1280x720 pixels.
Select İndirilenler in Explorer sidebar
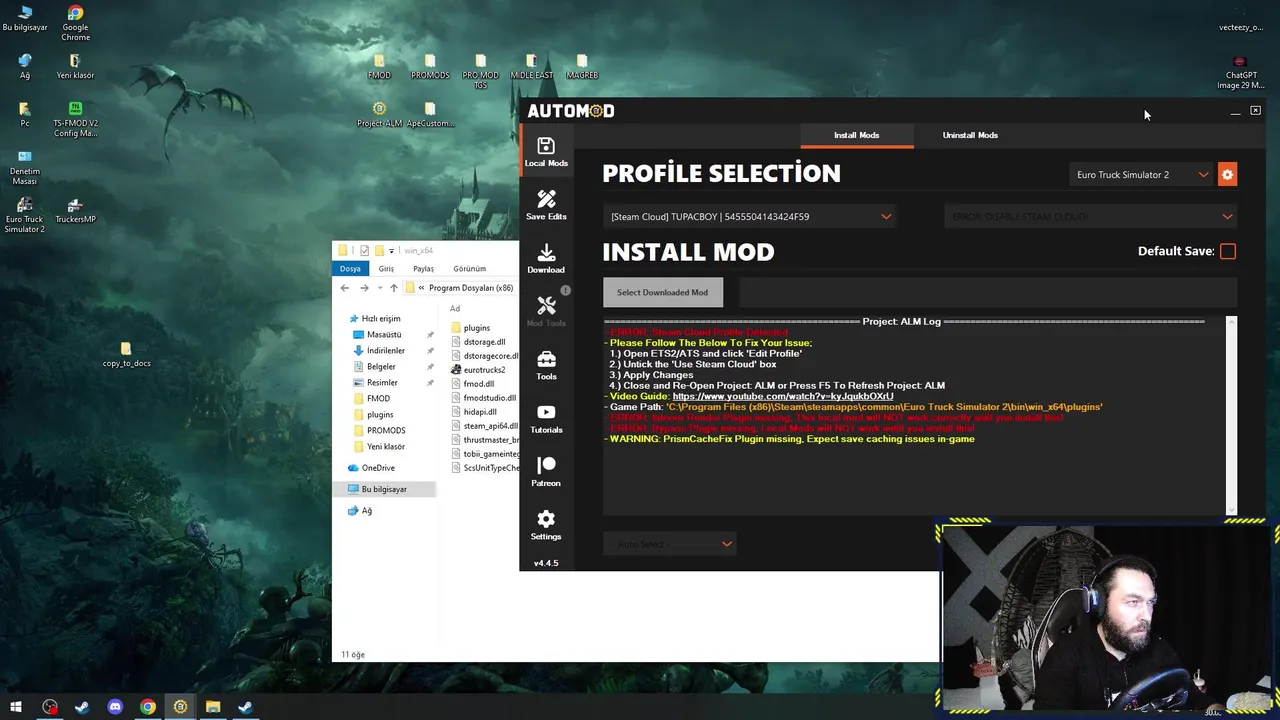click(x=386, y=351)
